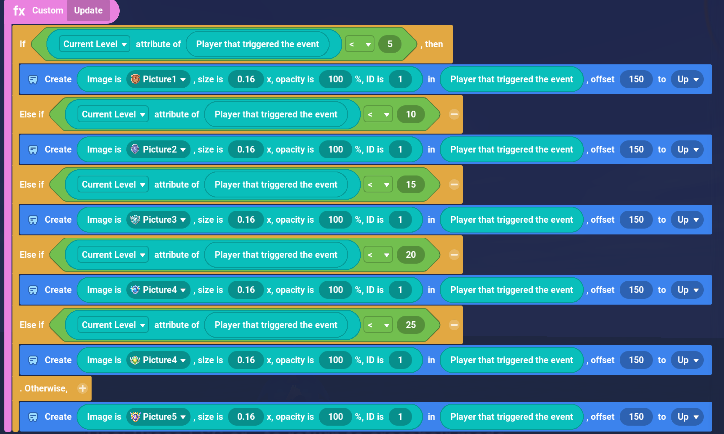Click the fx function icon
The width and height of the screenshot is (724, 434).
19,11
